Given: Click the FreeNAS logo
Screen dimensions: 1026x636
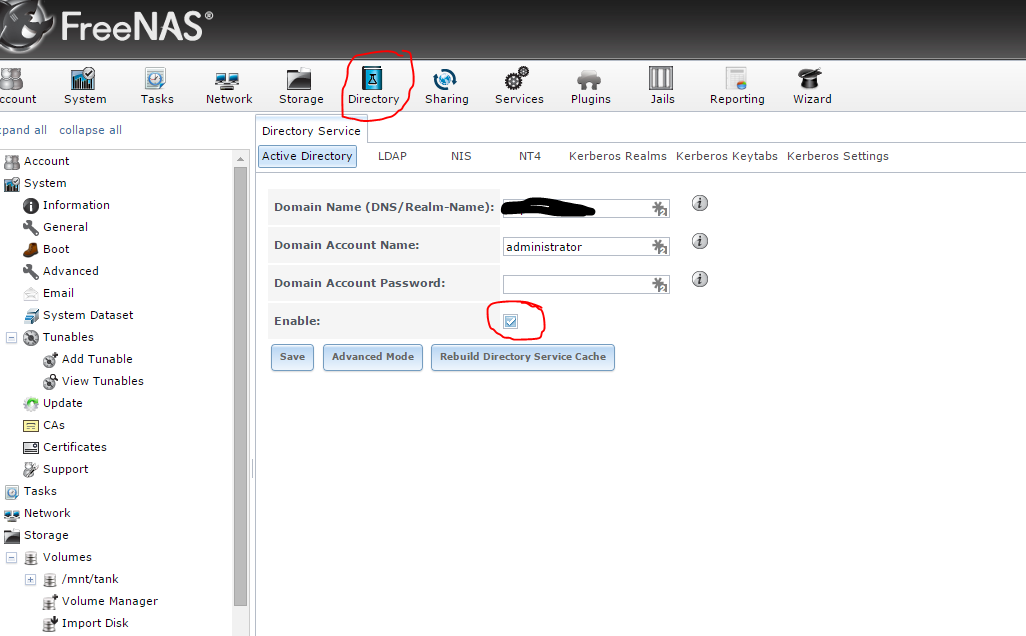Looking at the screenshot, I should [108, 26].
